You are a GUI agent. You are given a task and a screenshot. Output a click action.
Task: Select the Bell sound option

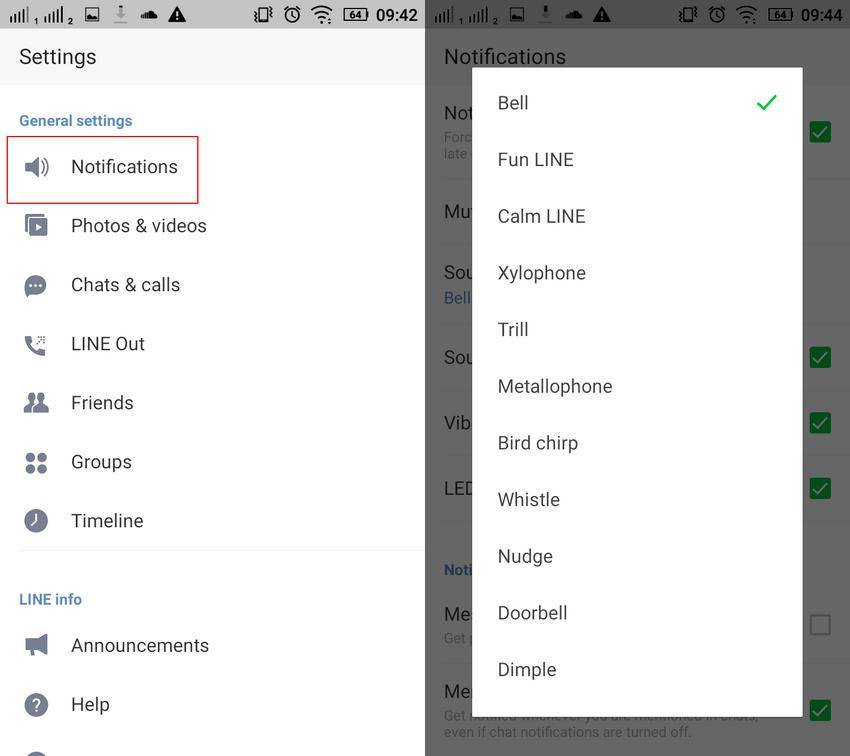pyautogui.click(x=637, y=103)
